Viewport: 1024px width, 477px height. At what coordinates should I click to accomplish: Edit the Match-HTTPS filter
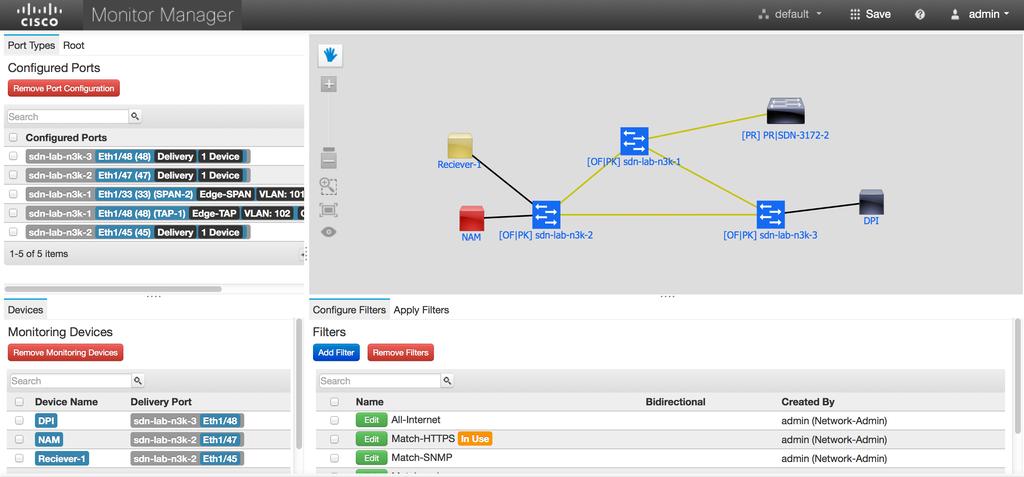point(372,439)
